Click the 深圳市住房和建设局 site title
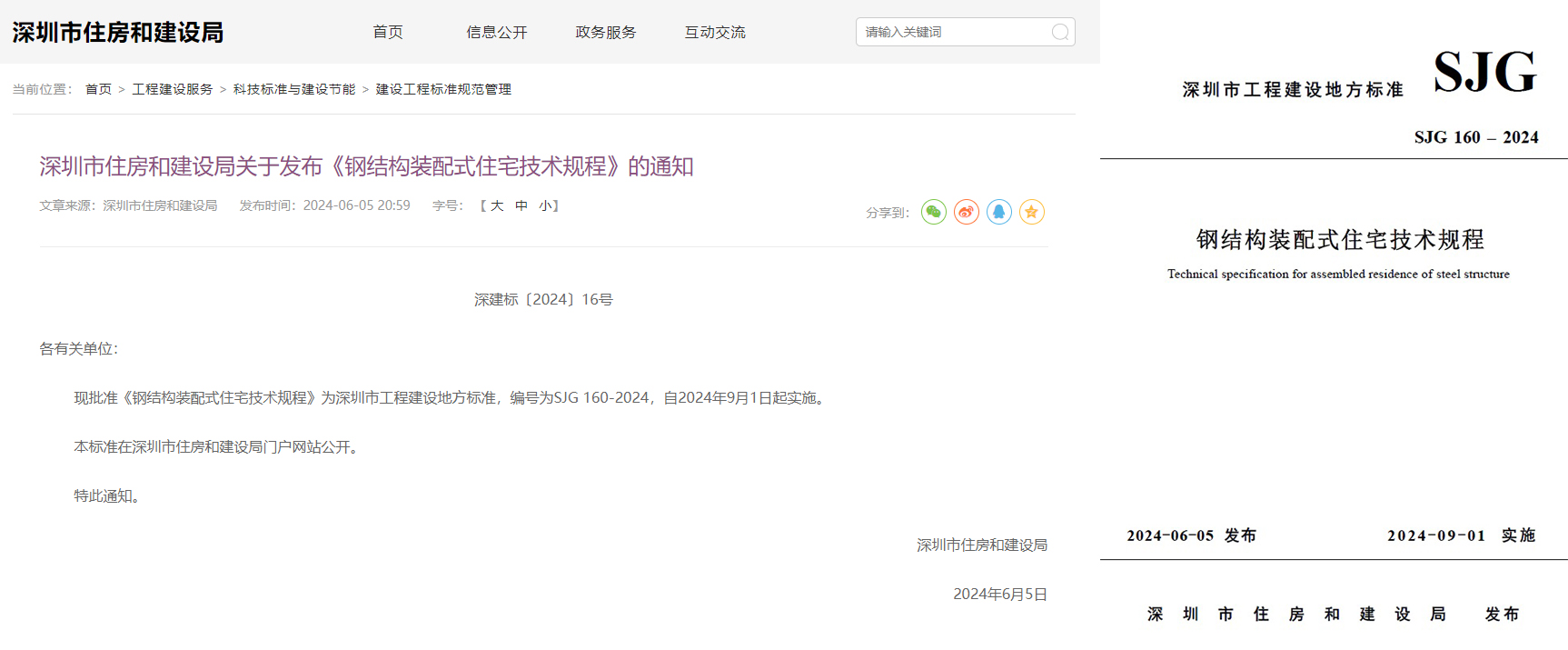 tap(118, 33)
